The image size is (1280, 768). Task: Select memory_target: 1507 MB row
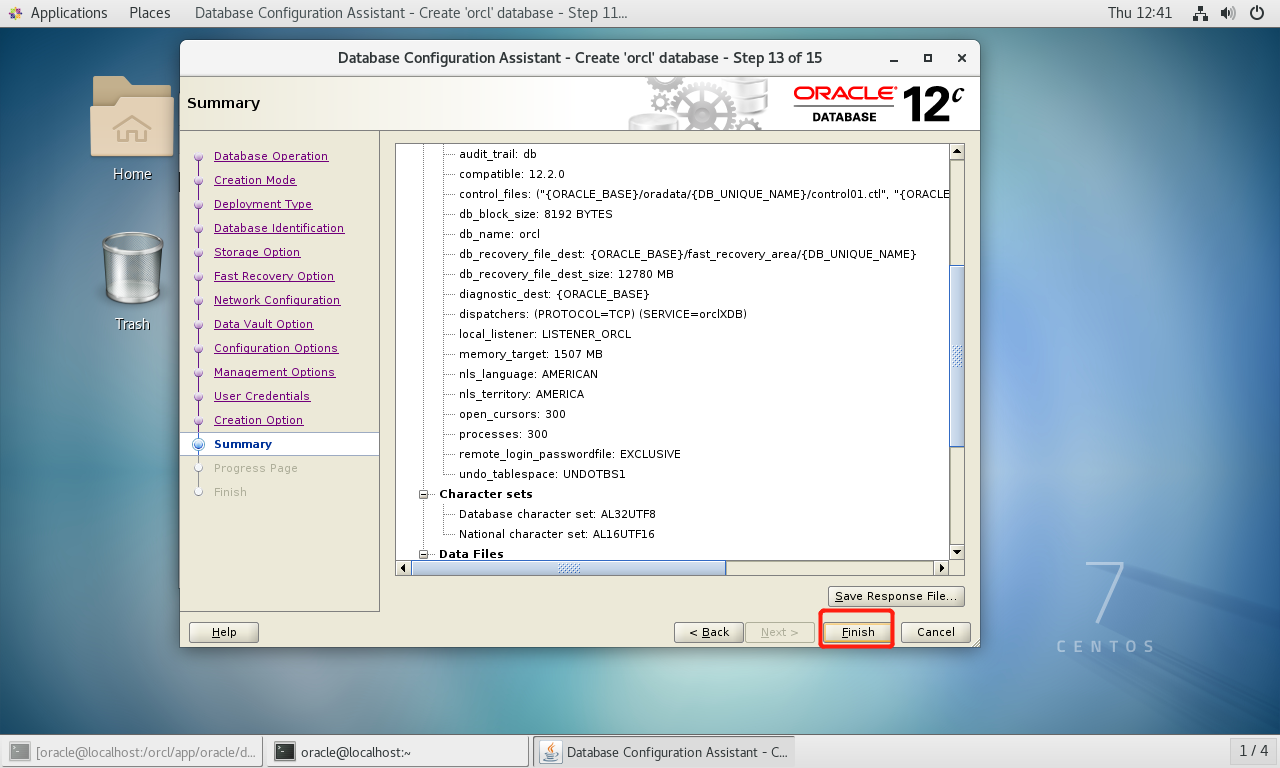[531, 354]
